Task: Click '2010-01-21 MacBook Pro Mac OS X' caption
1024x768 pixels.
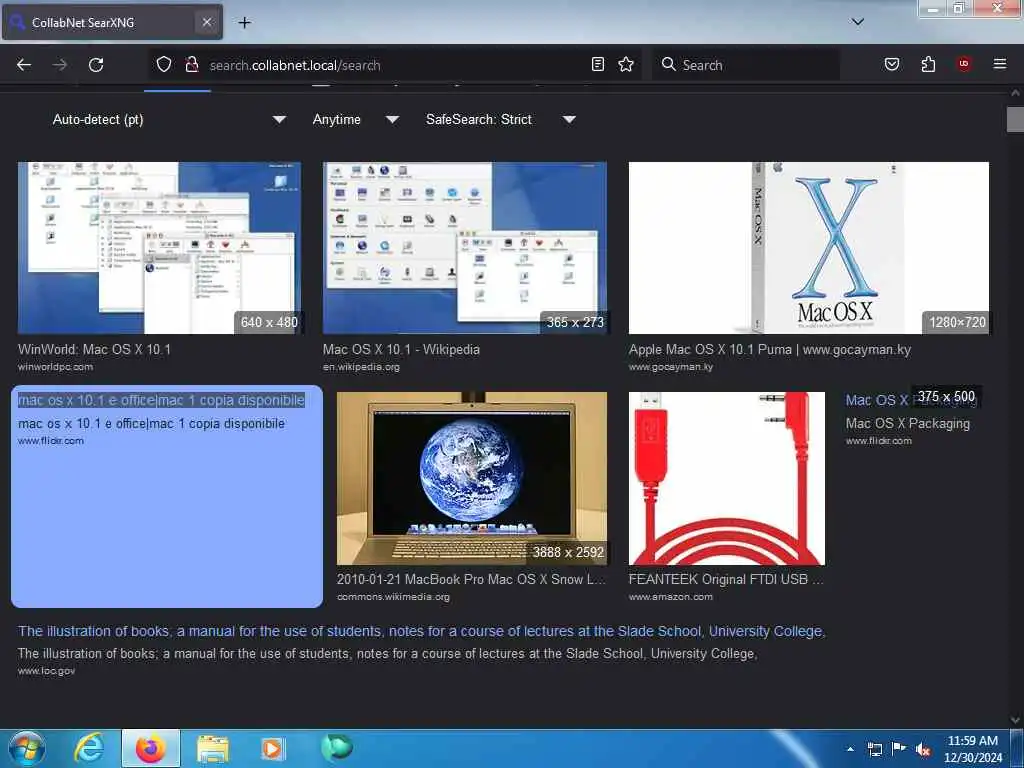Action: pos(471,579)
